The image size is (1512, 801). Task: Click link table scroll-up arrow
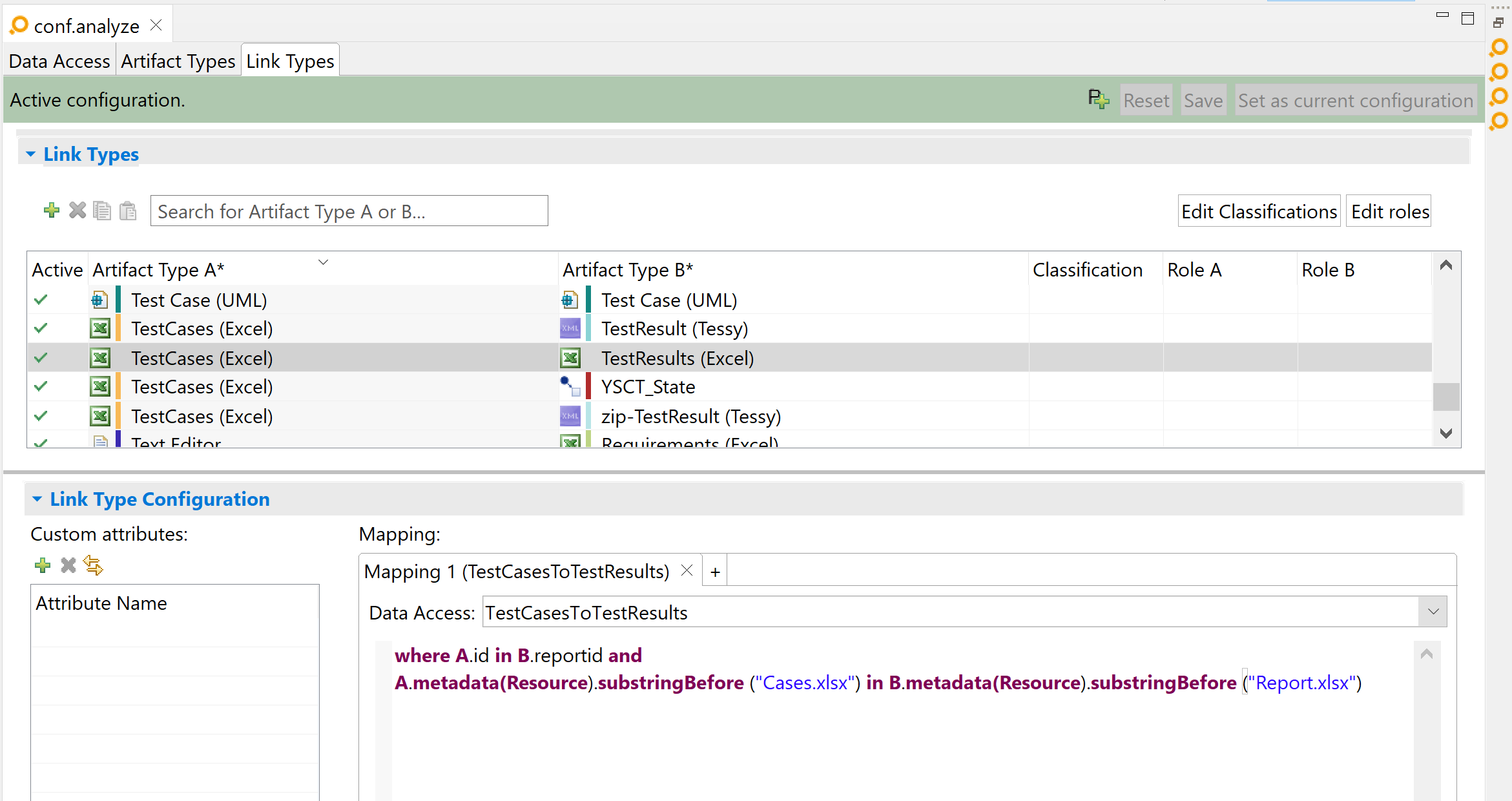pos(1446,265)
